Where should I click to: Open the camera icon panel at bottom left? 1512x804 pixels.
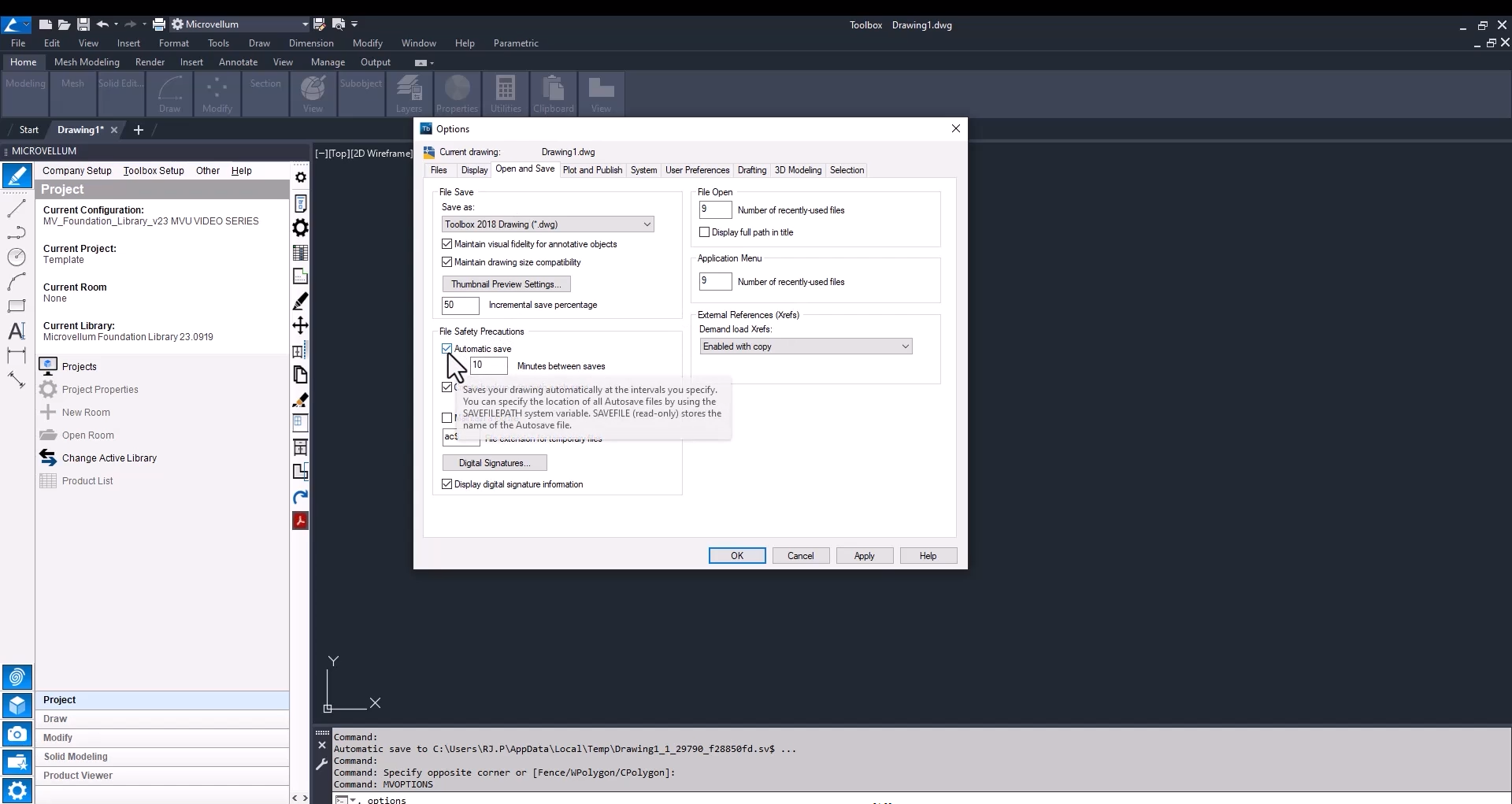(x=17, y=734)
